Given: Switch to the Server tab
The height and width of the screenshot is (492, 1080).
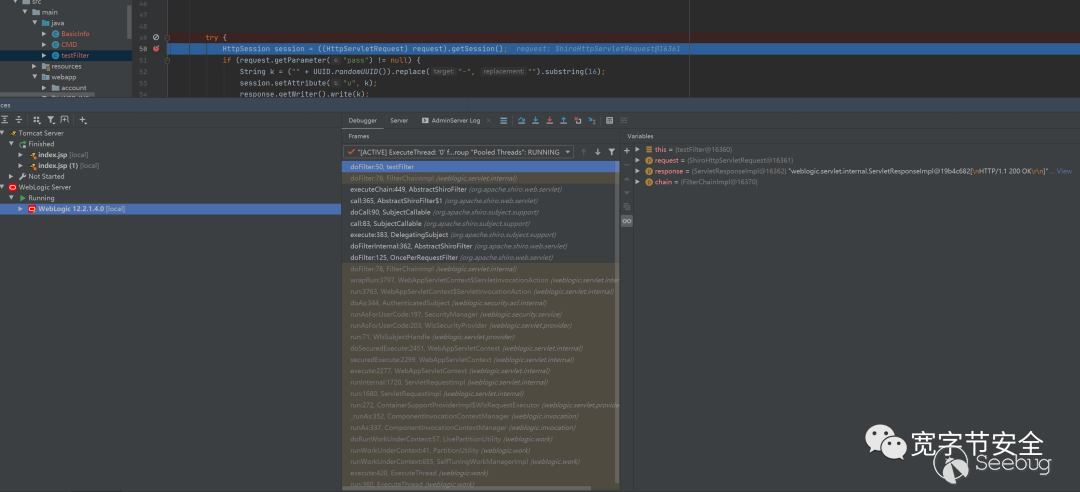Looking at the screenshot, I should [399, 120].
